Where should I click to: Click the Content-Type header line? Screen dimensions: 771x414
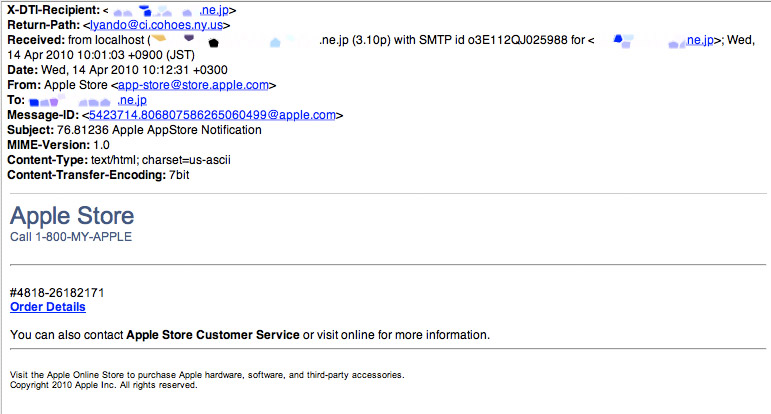[119, 160]
